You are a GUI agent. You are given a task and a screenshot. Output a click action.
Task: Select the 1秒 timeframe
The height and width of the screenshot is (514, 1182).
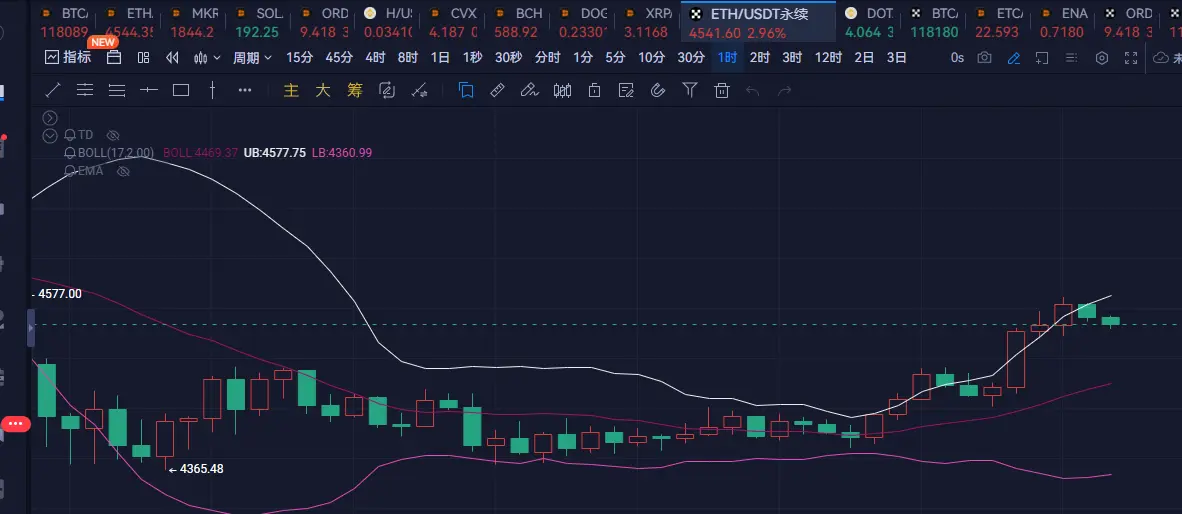(473, 57)
